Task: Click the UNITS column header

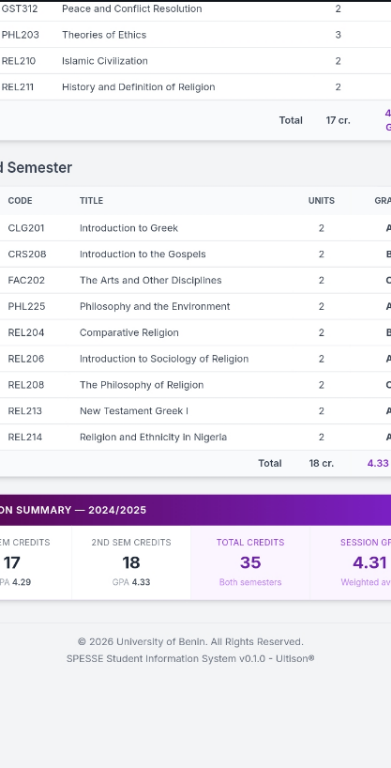Action: pos(321,201)
